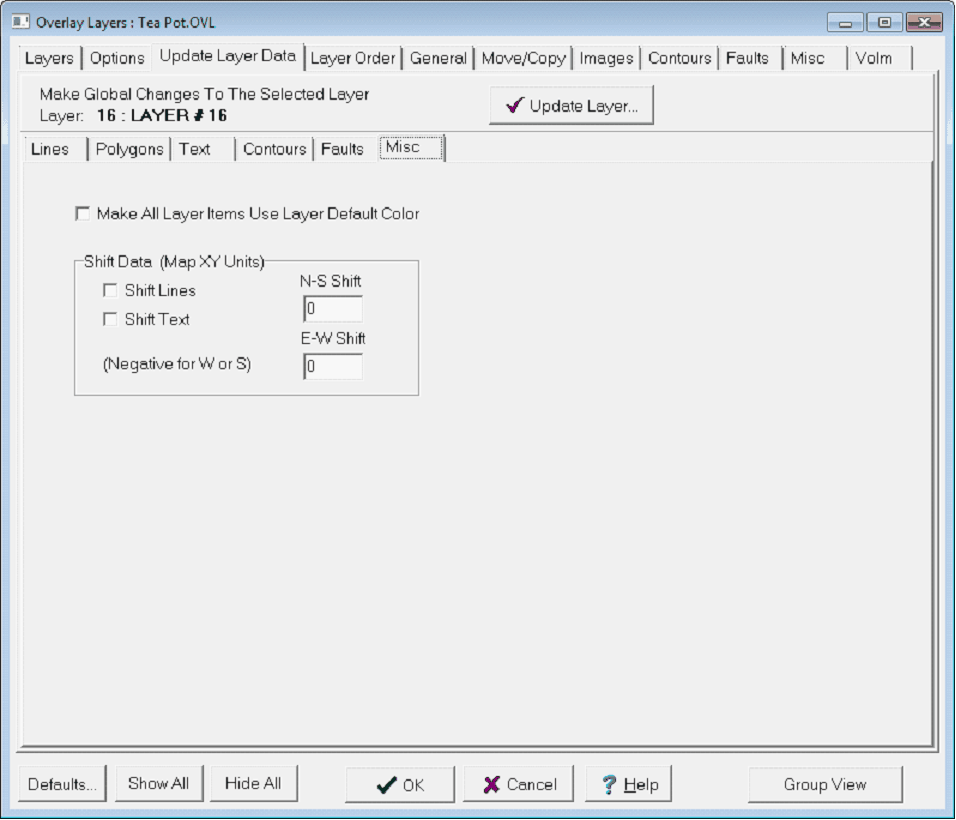The width and height of the screenshot is (956, 820).
Task: Select the Layer Order tab
Action: coord(353,58)
